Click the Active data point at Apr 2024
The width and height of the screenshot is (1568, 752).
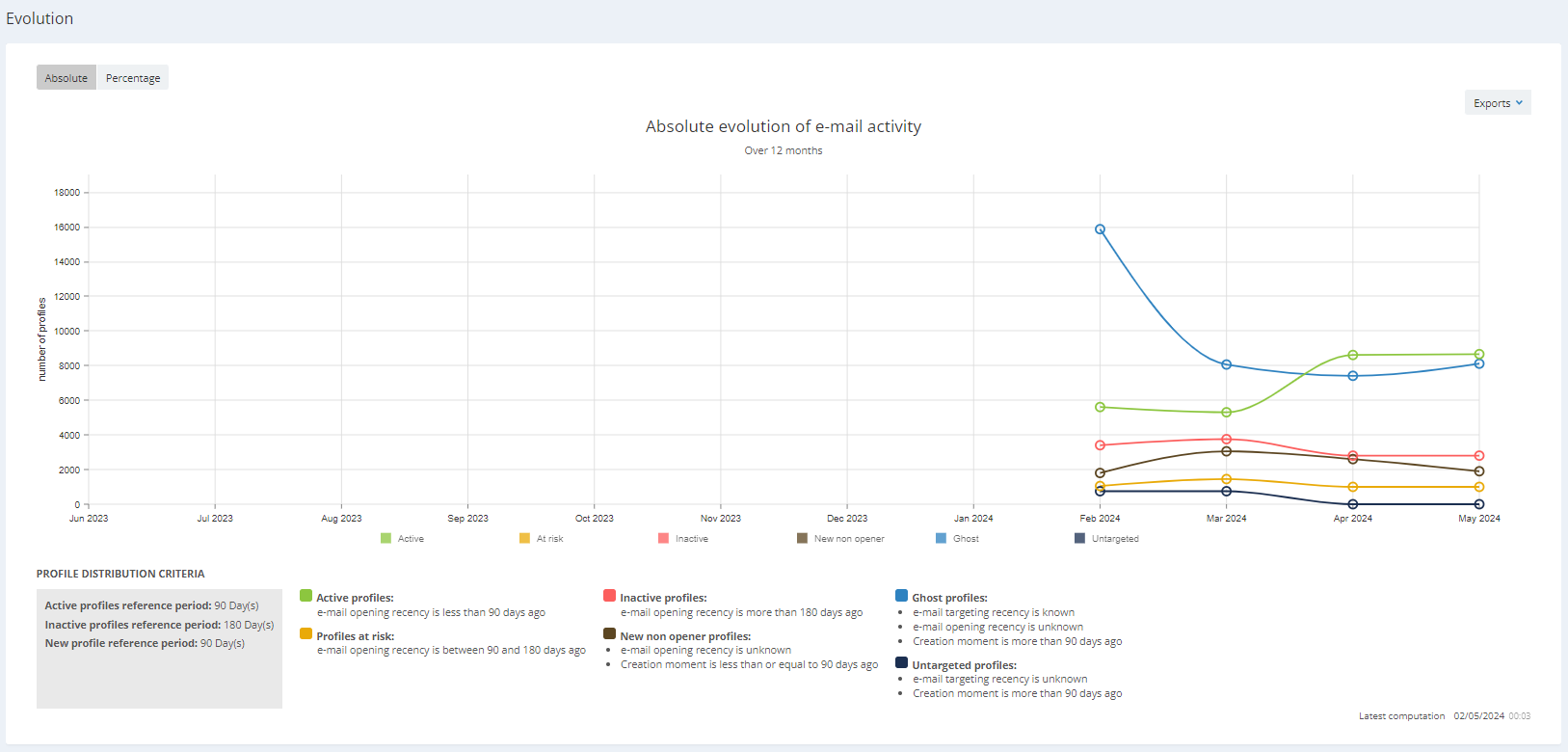click(x=1353, y=355)
